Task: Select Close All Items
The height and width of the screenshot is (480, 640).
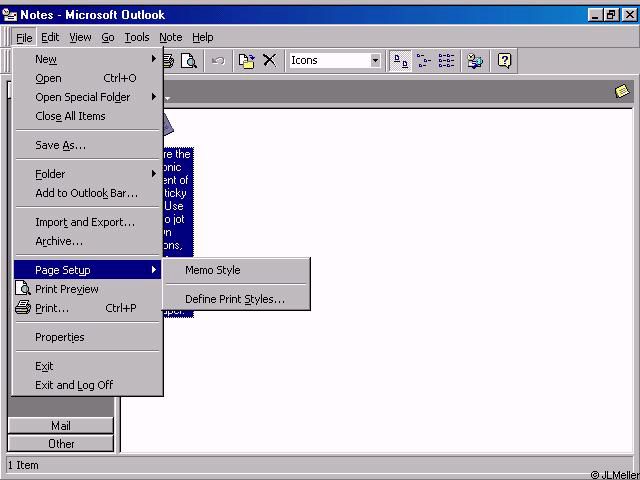Action: tap(87, 116)
